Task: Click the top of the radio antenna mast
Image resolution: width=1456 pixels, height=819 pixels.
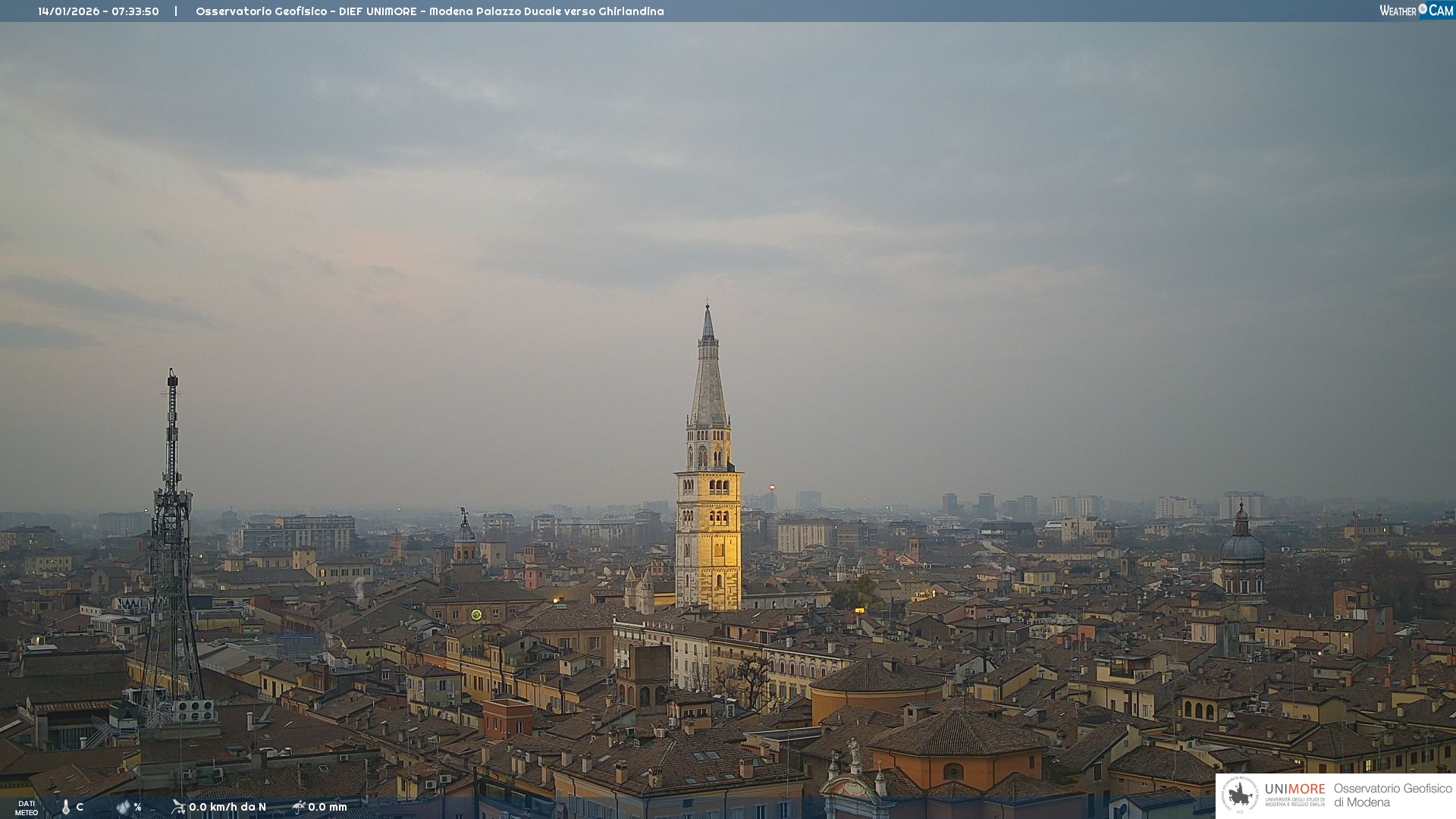Action: point(173,373)
